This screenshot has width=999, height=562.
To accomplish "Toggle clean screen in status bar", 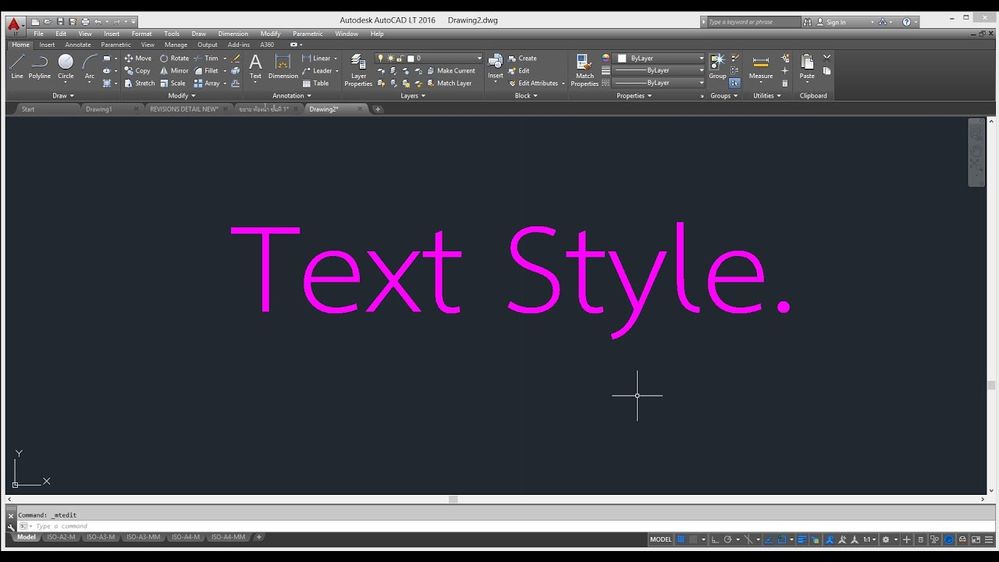I will pos(975,539).
